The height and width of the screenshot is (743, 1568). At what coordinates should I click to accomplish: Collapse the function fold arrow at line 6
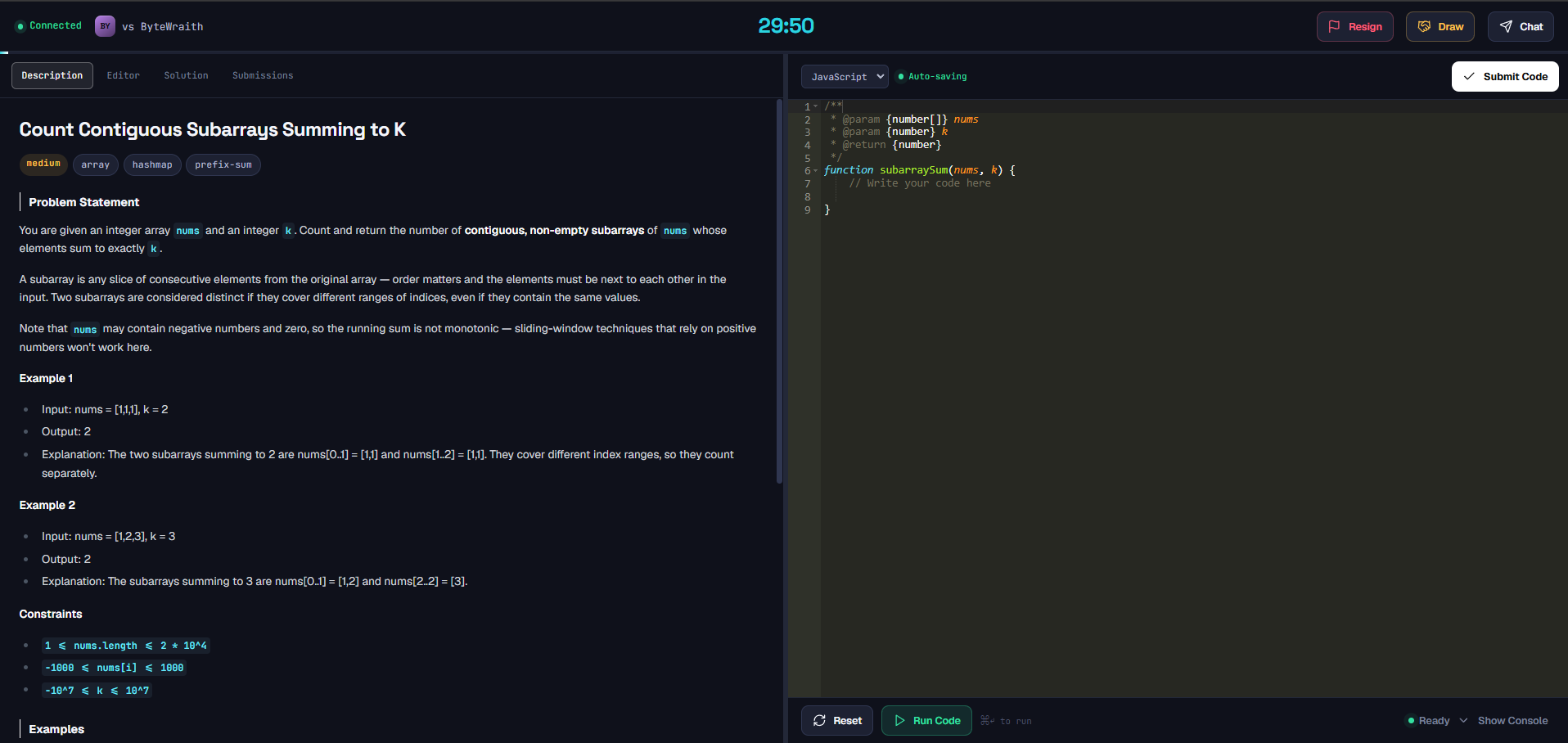pyautogui.click(x=816, y=170)
